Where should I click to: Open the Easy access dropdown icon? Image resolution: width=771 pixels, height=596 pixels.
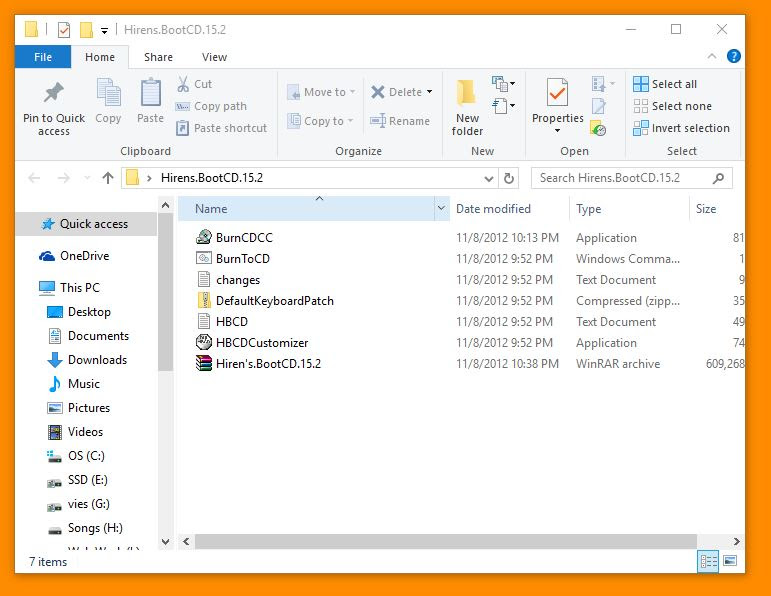[x=504, y=106]
